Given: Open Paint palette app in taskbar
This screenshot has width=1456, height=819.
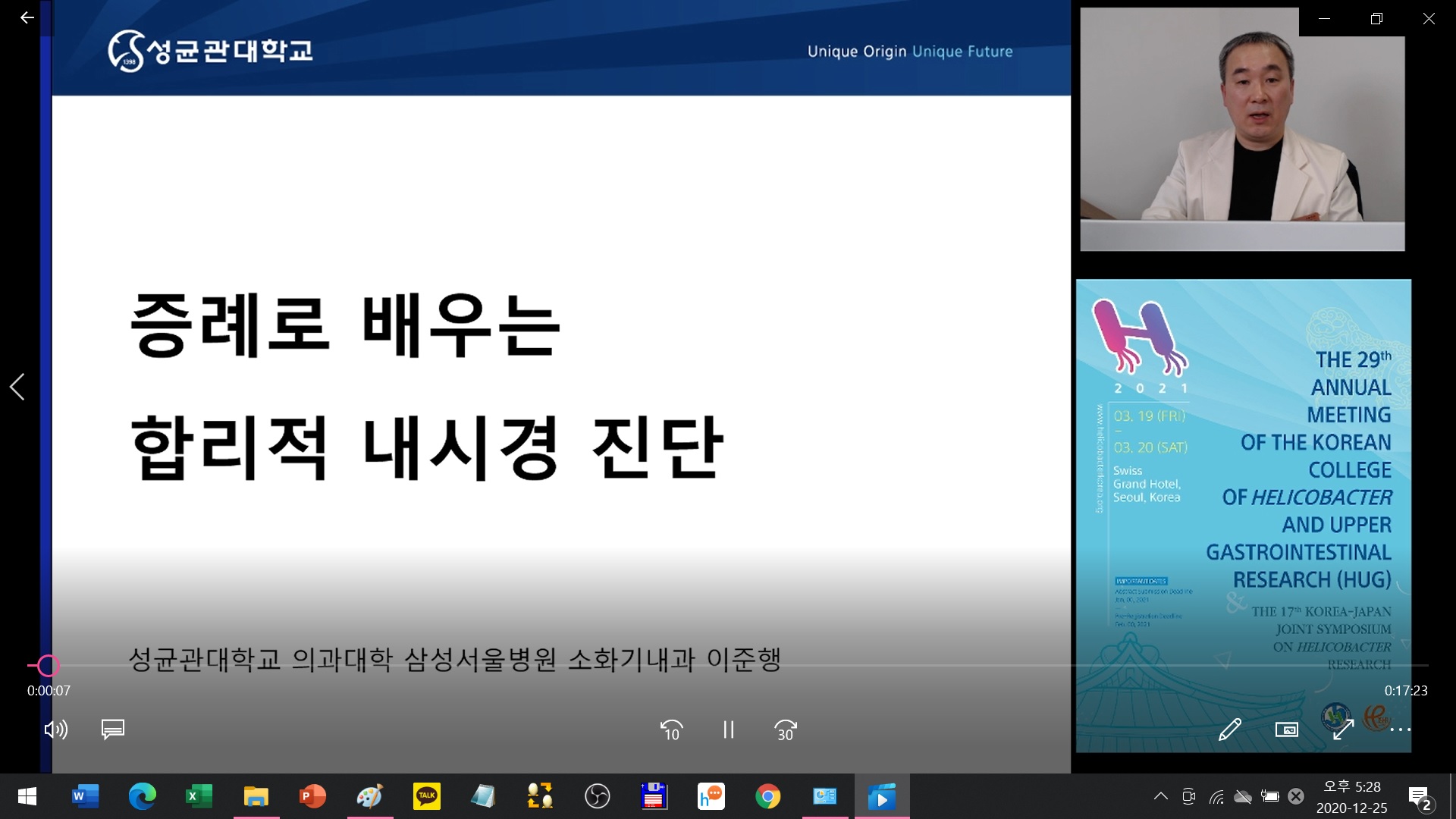Looking at the screenshot, I should 369,796.
